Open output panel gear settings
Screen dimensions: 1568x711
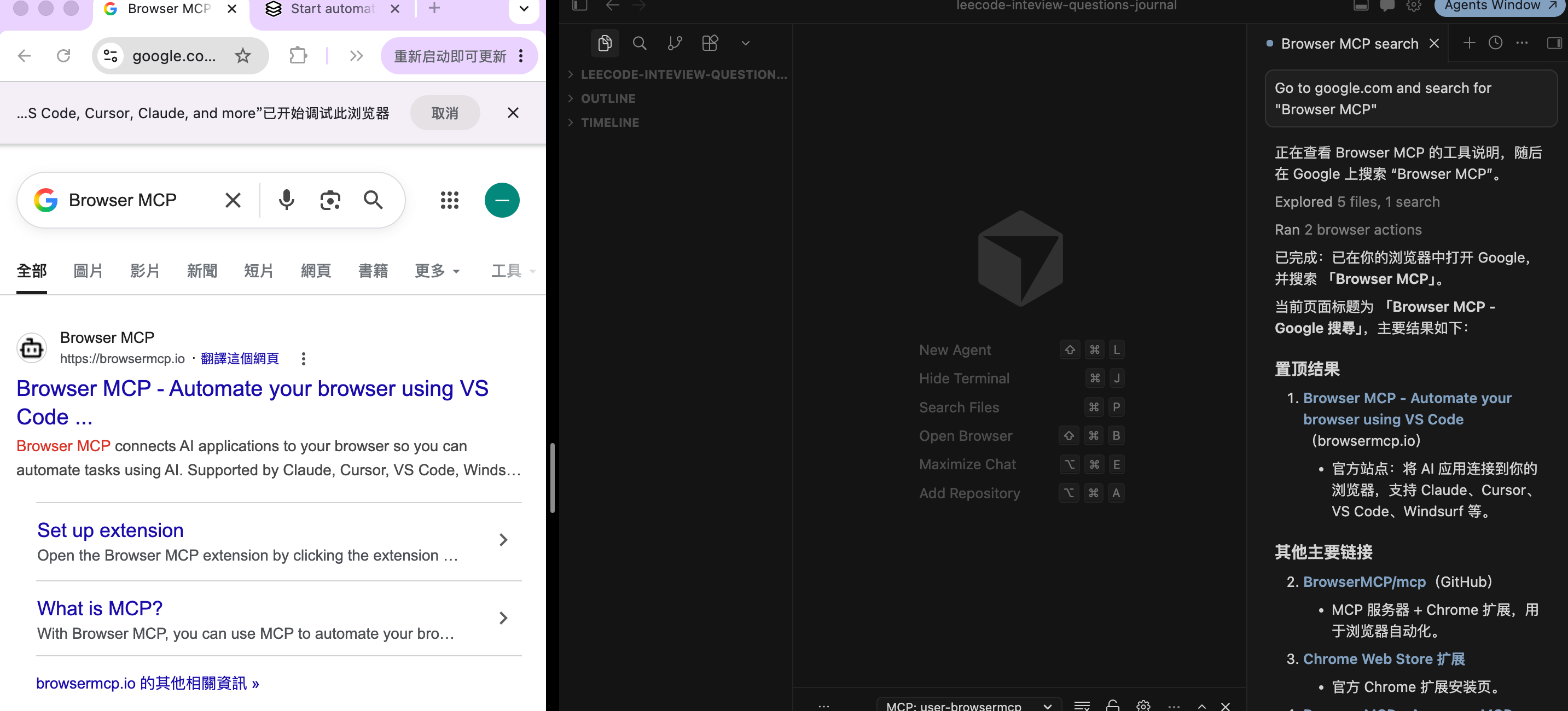1143,705
